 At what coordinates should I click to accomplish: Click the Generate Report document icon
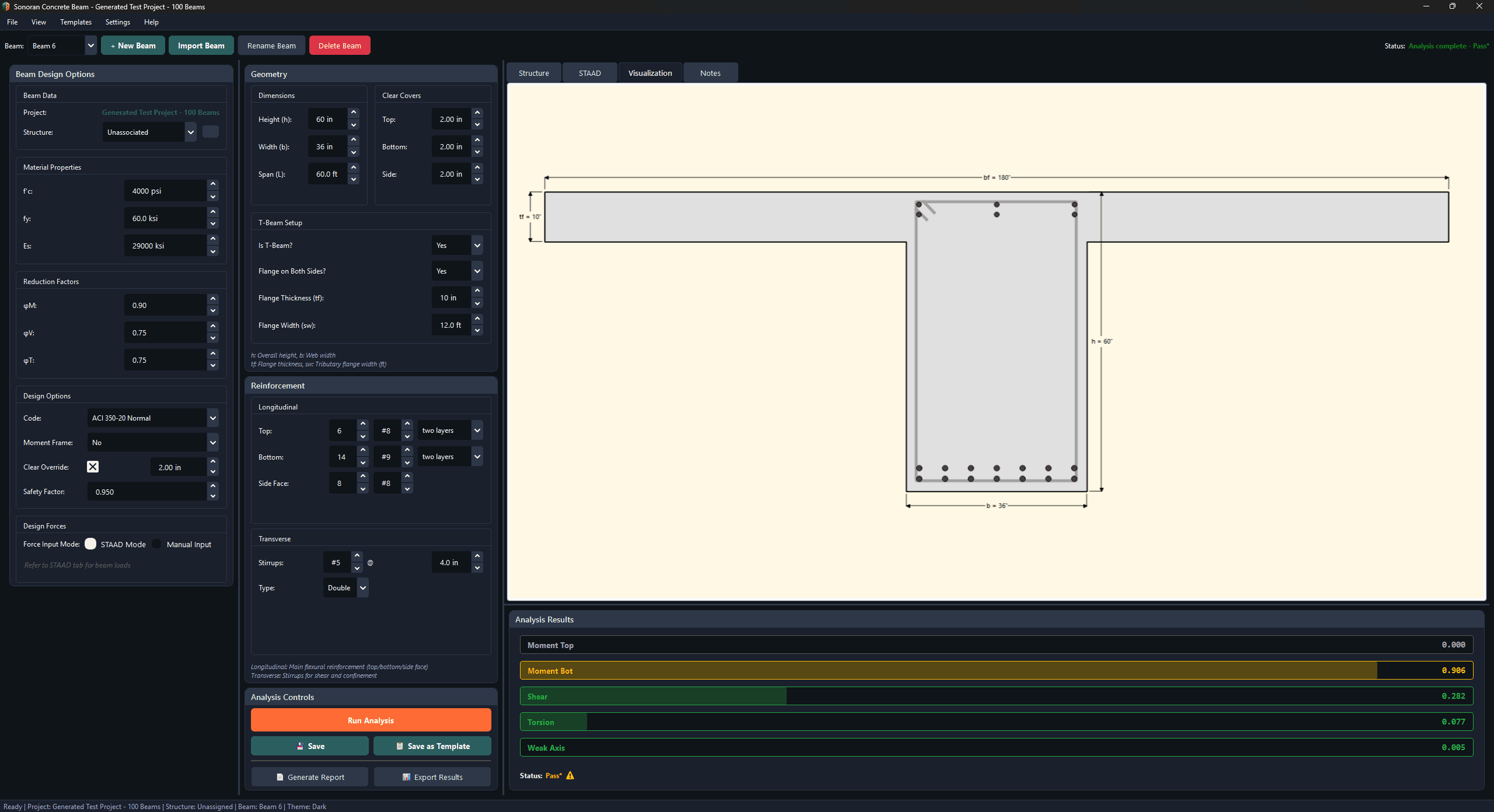pos(280,777)
